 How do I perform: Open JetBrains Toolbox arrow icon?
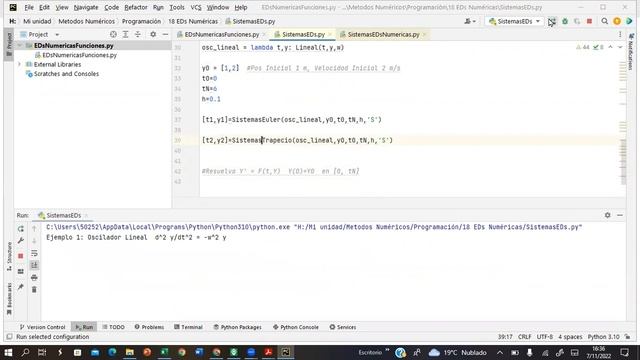point(629,21)
